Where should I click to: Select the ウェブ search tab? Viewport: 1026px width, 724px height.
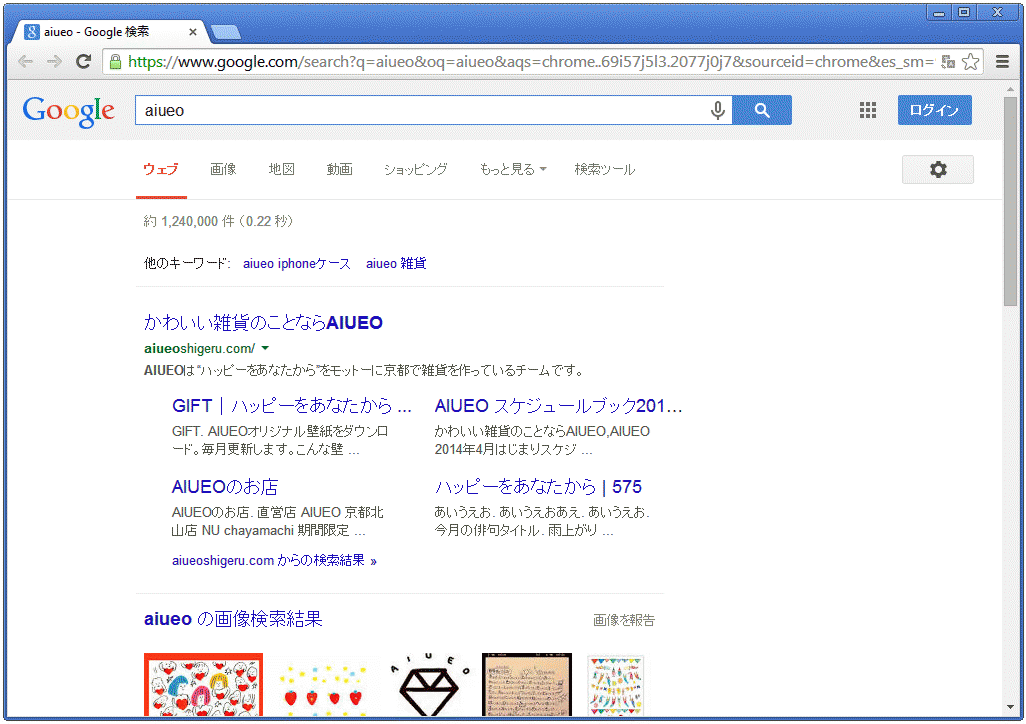pos(161,170)
